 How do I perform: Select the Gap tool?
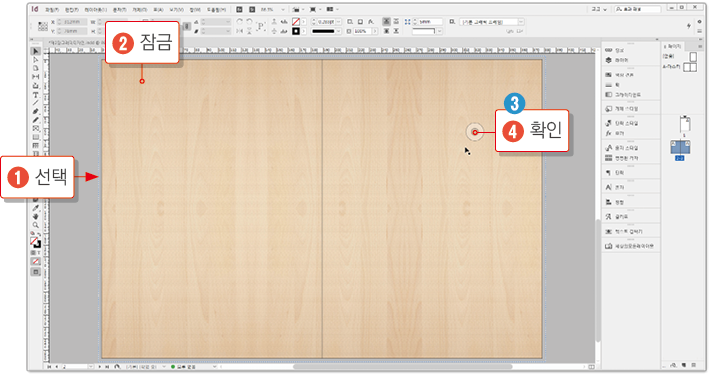click(x=36, y=77)
